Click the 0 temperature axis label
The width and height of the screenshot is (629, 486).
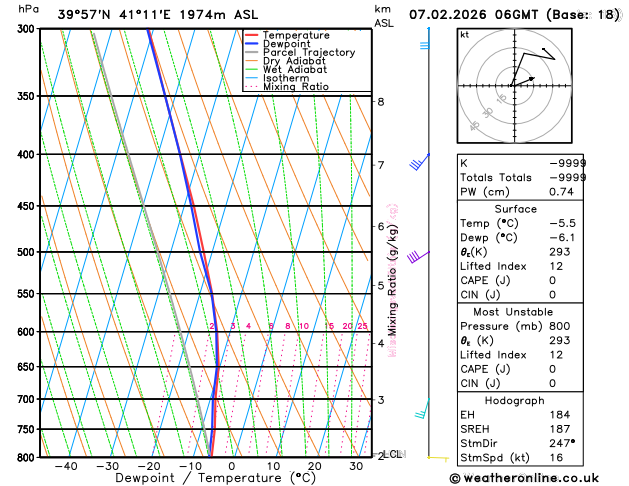tap(231, 467)
